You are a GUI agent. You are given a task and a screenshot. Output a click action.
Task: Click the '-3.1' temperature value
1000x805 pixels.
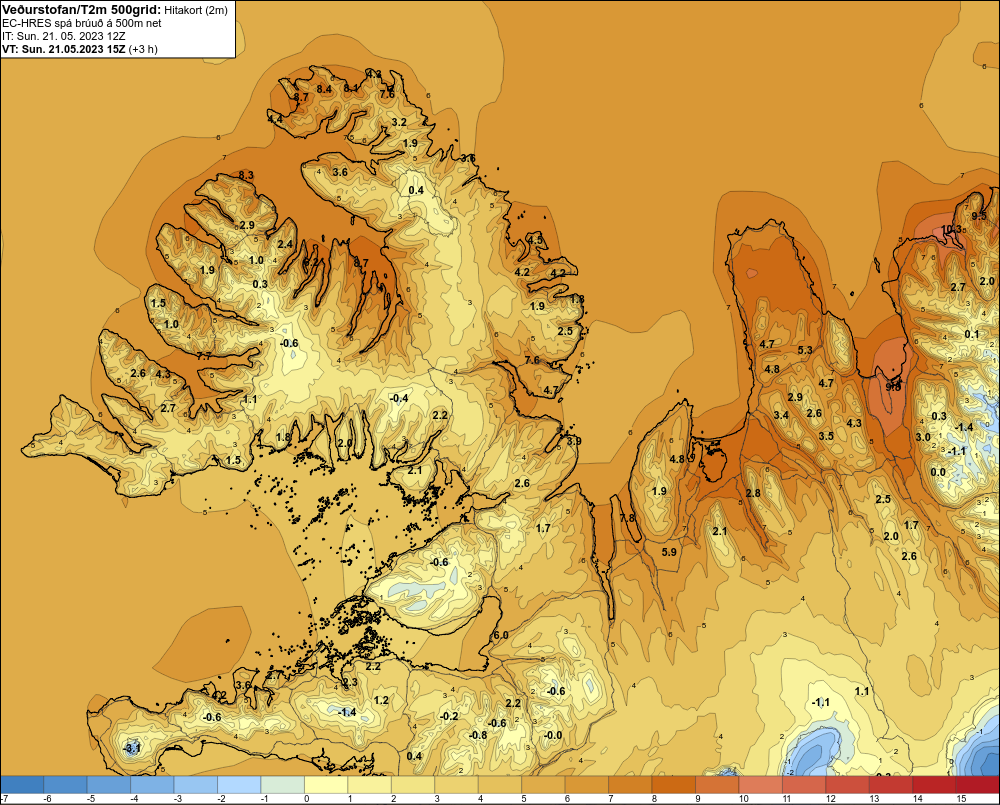pyautogui.click(x=131, y=748)
